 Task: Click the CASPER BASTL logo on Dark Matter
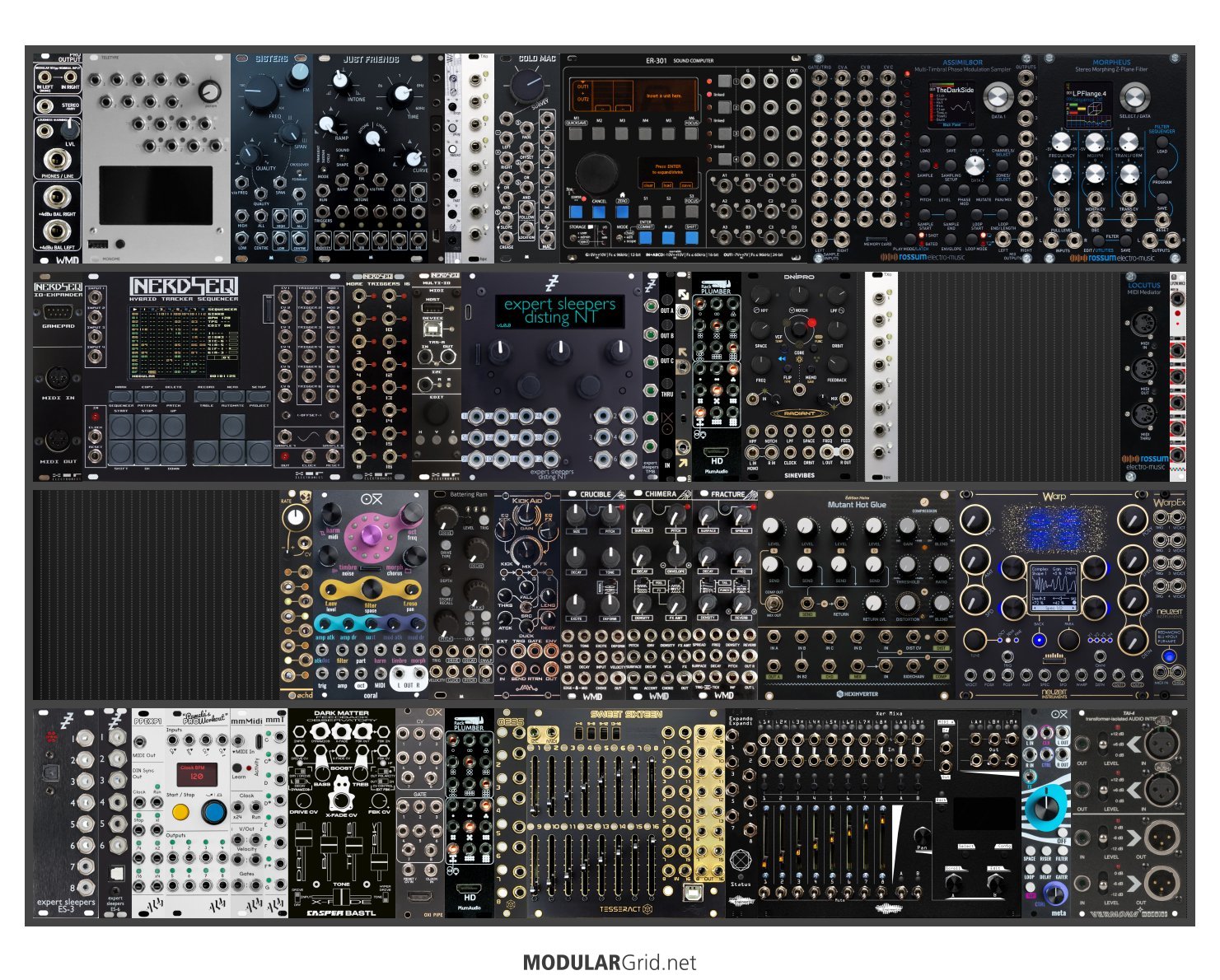pos(341,912)
